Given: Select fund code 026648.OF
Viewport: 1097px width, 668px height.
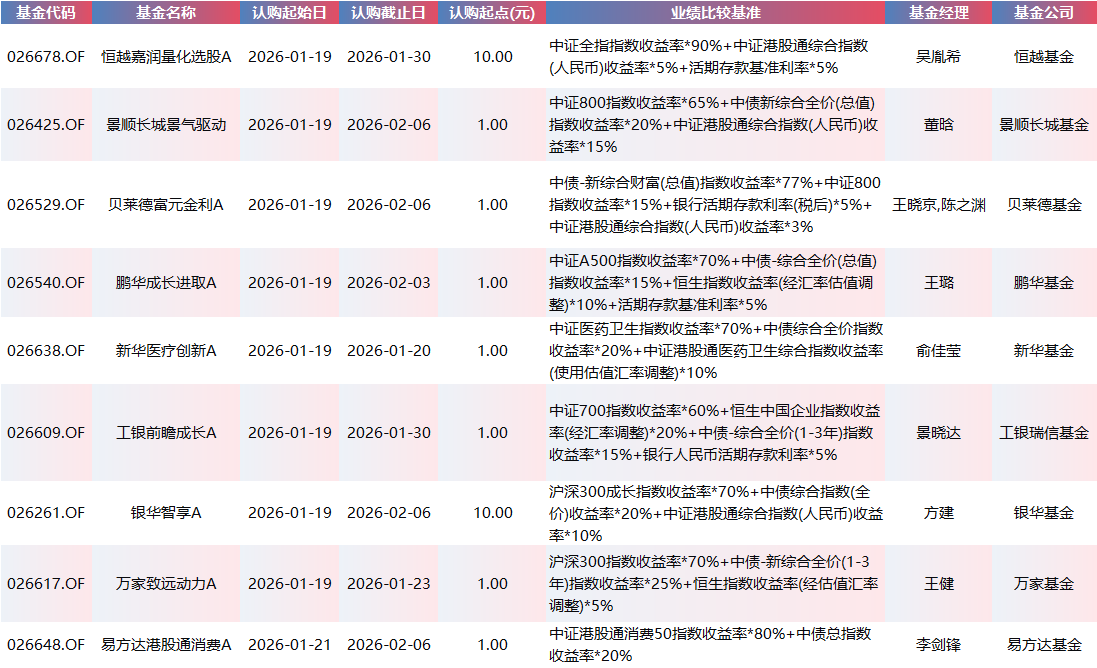Looking at the screenshot, I should click(45, 645).
